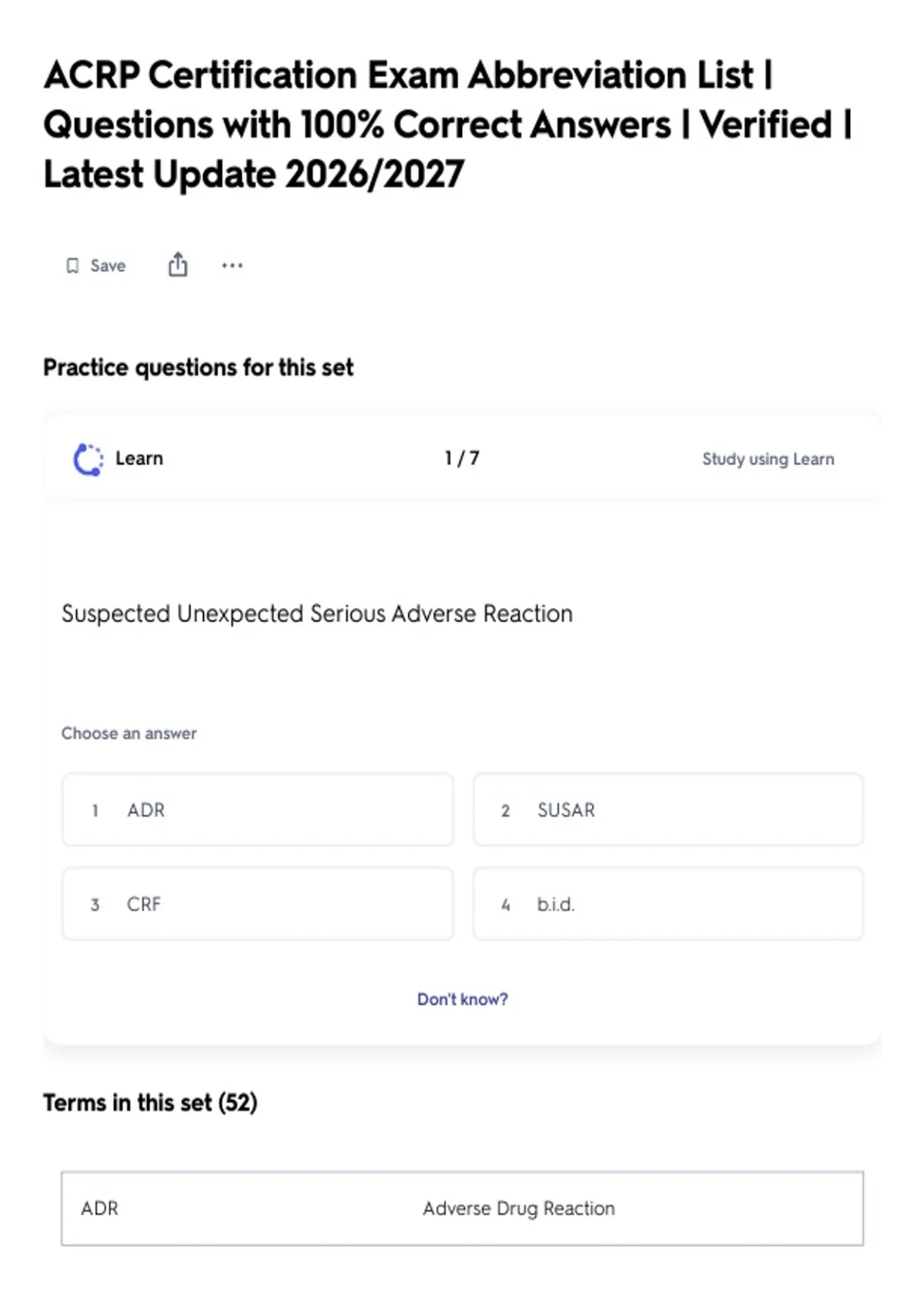Select the Save label text
924x1309 pixels.
pos(108,266)
